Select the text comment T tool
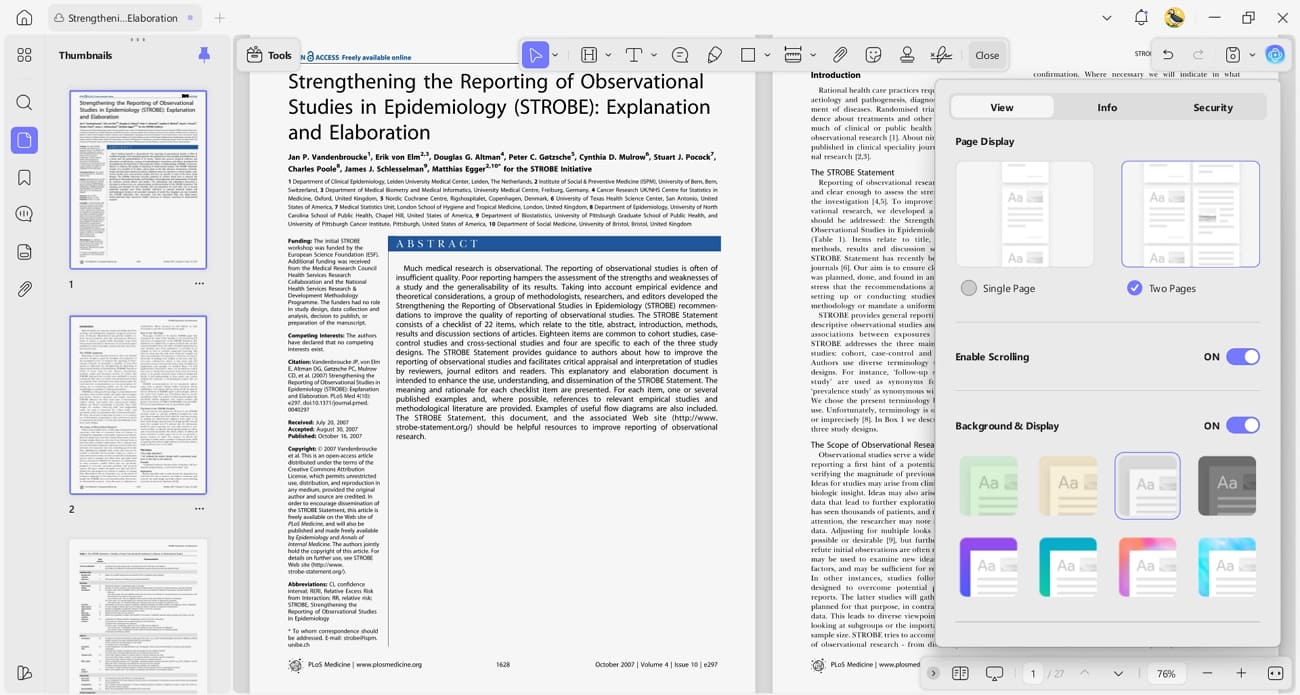Viewport: 1300px width, 695px height. pos(633,55)
